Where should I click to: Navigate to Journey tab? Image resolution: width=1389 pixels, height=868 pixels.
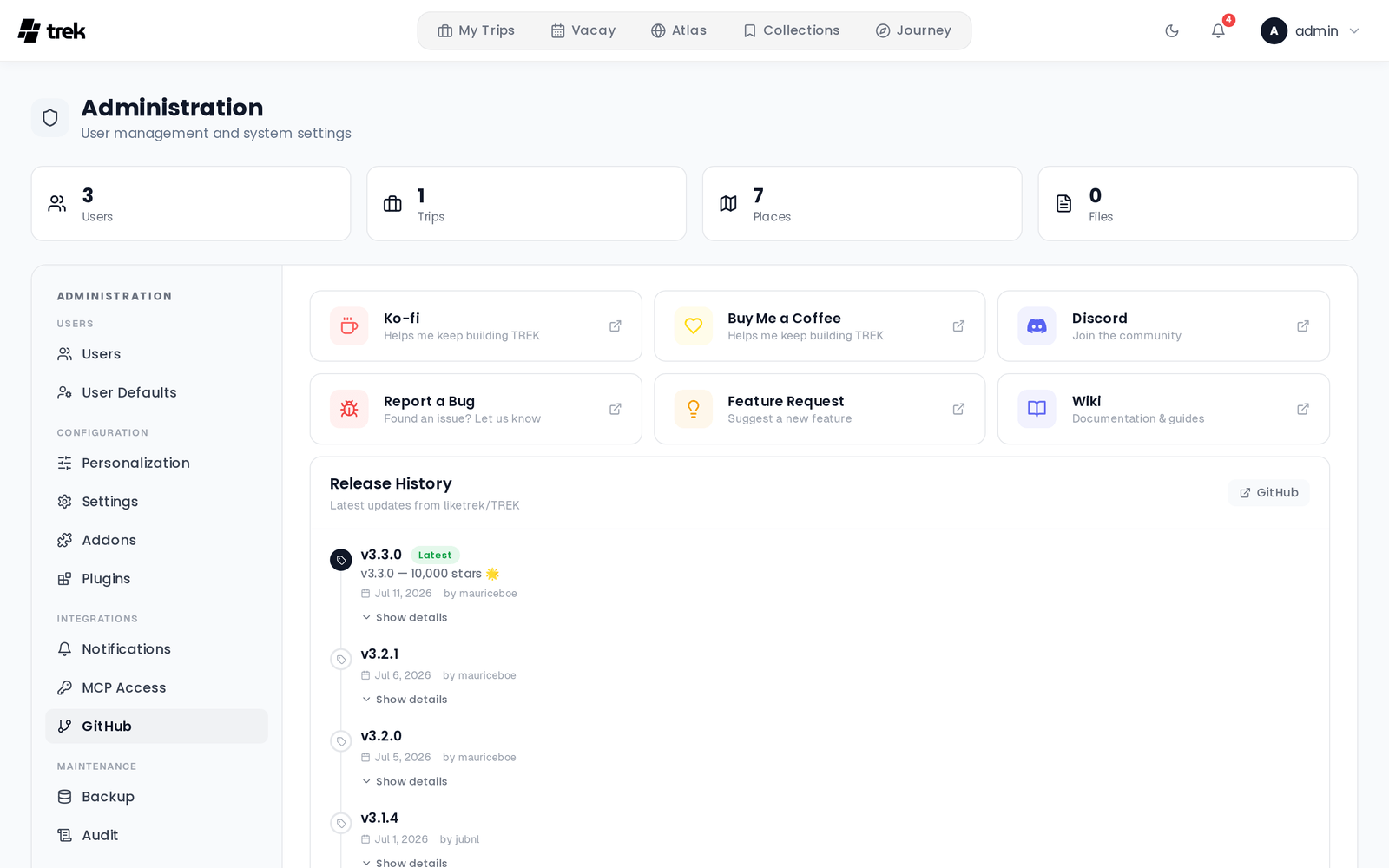913,30
